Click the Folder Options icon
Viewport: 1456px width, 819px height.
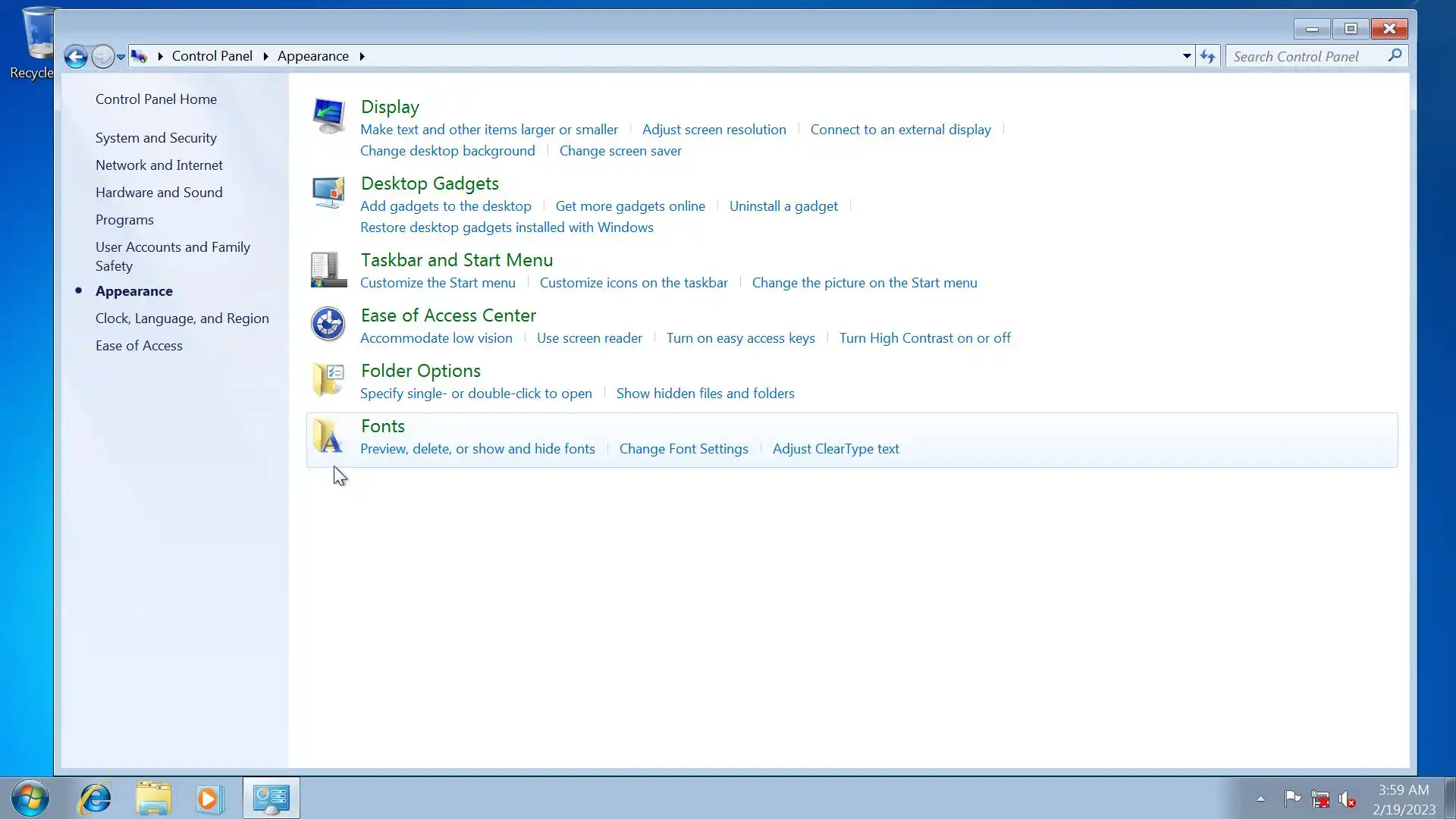[x=328, y=380]
